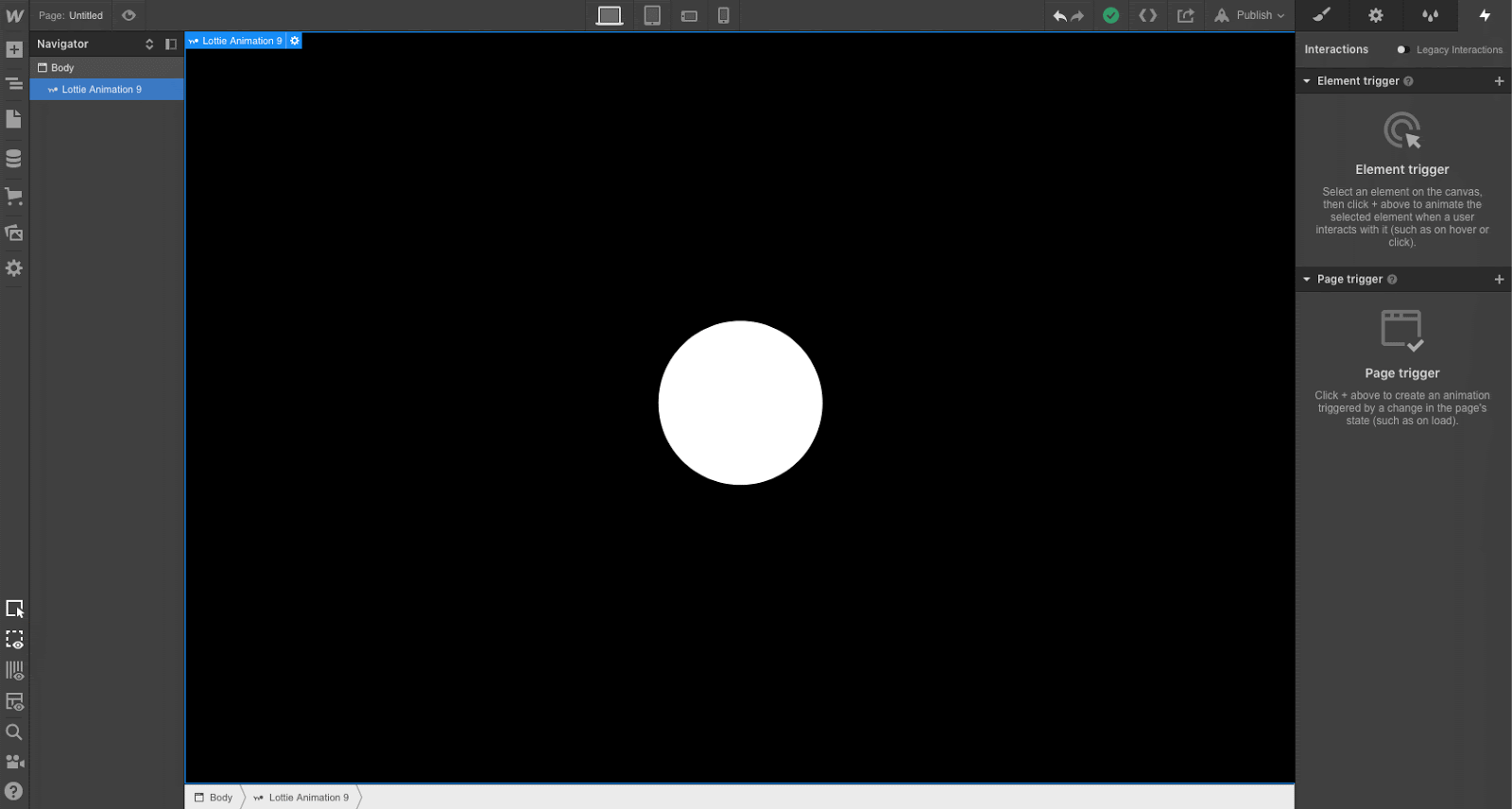Switch to mobile landscape breakpoint
The image size is (1512, 809).
coord(689,16)
